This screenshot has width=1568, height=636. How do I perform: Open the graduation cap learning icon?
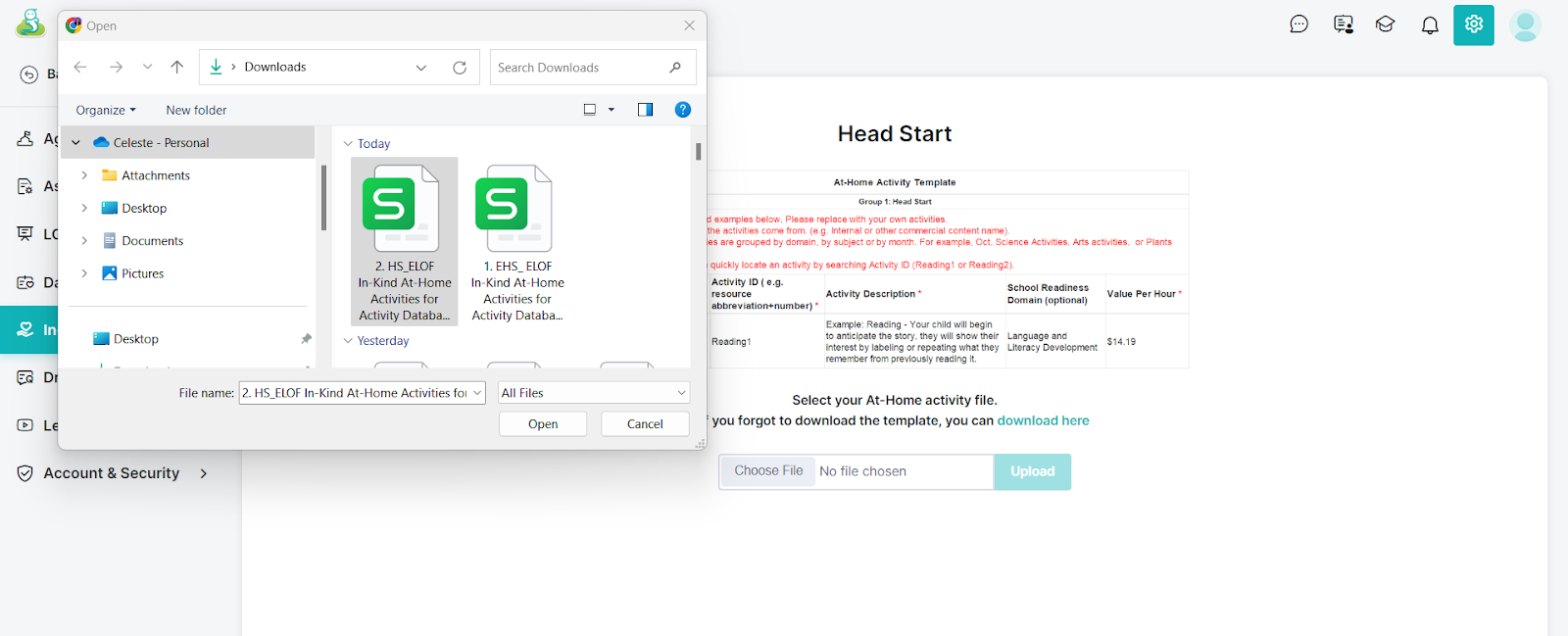click(x=1385, y=24)
